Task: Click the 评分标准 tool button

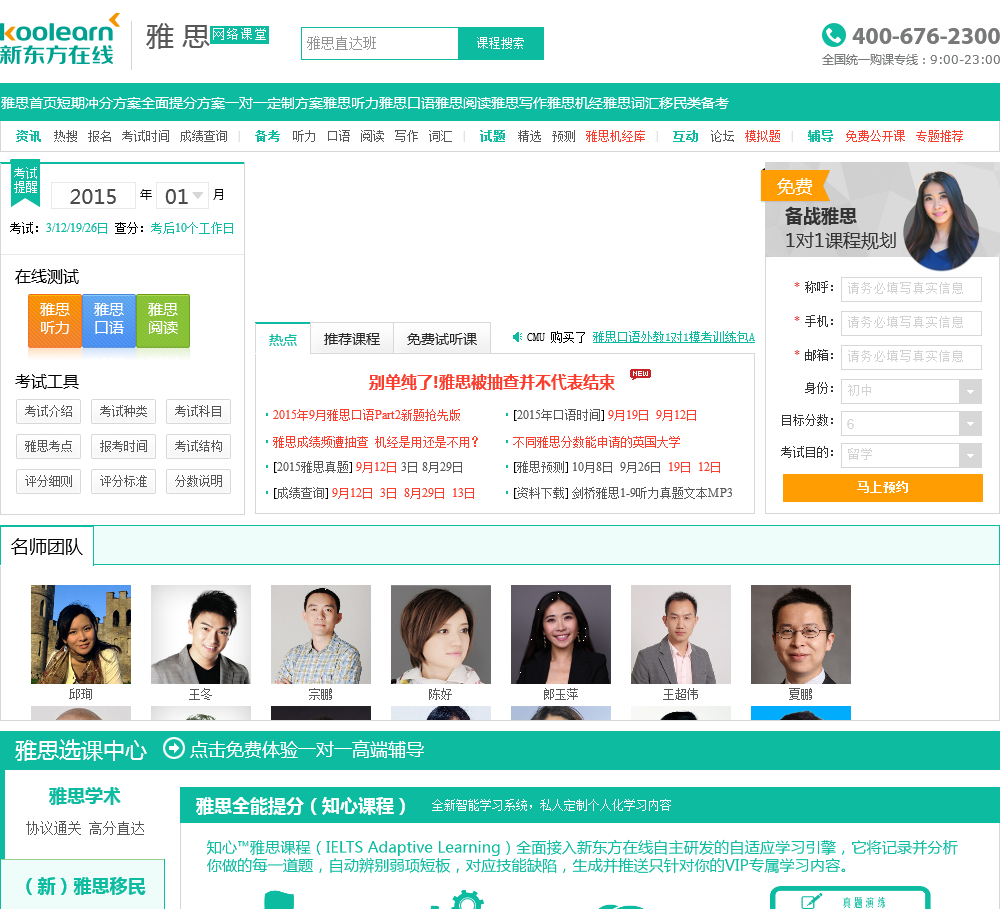Action: [123, 481]
